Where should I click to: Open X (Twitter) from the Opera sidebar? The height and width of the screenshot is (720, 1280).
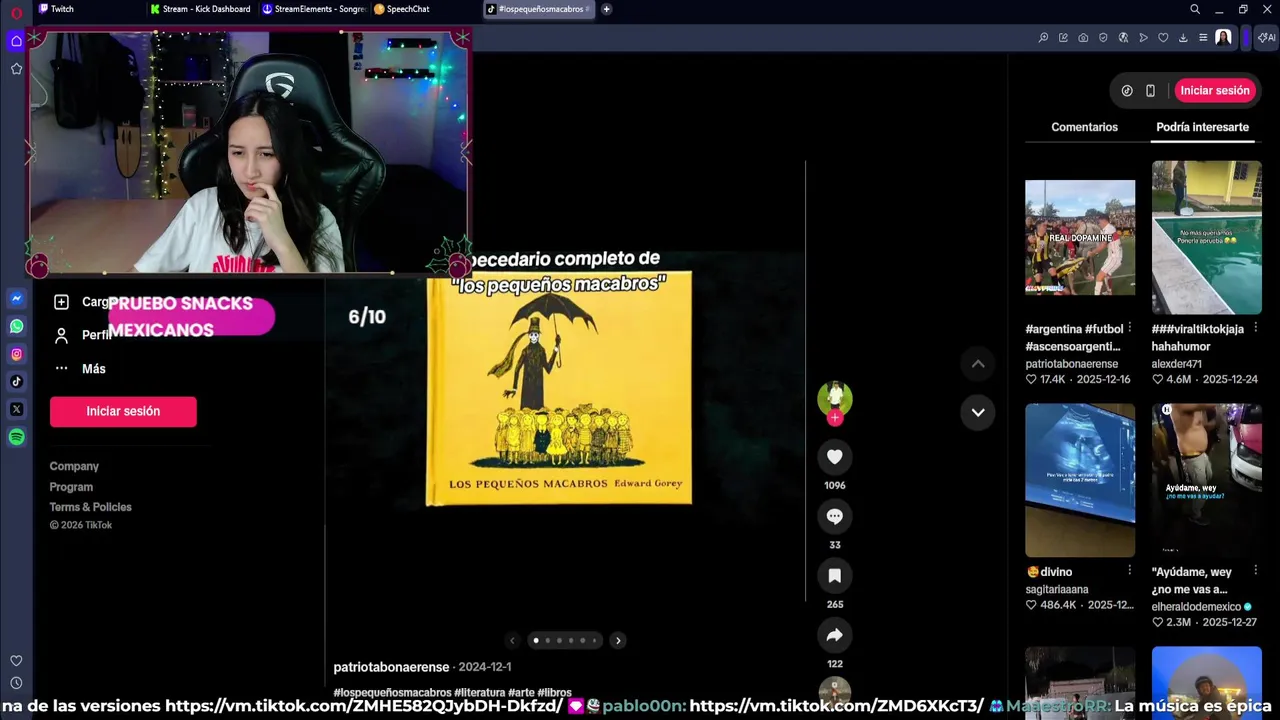tap(16, 409)
